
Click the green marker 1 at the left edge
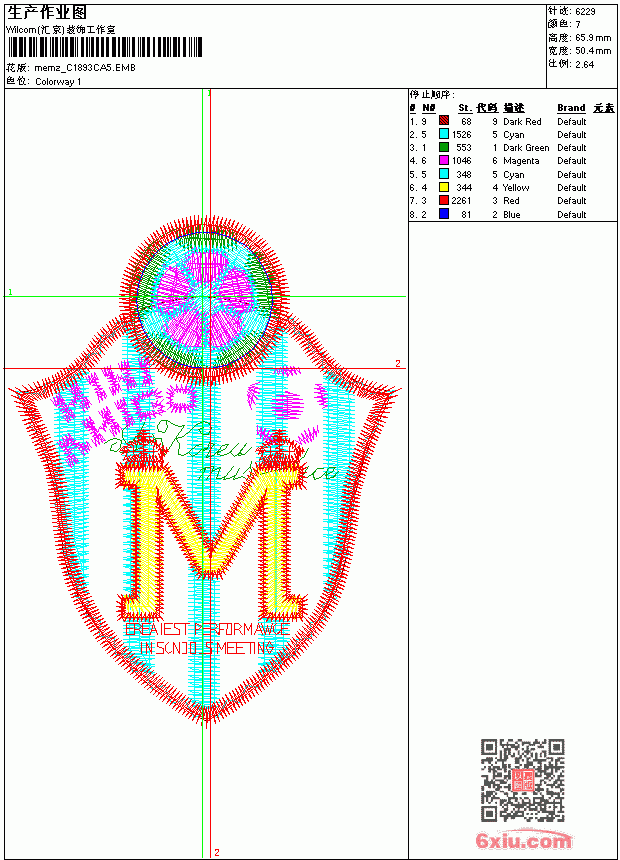point(10,292)
